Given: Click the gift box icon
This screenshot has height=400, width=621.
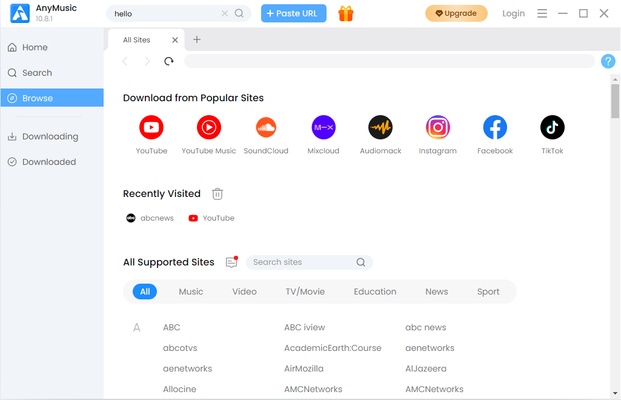Looking at the screenshot, I should (x=346, y=13).
